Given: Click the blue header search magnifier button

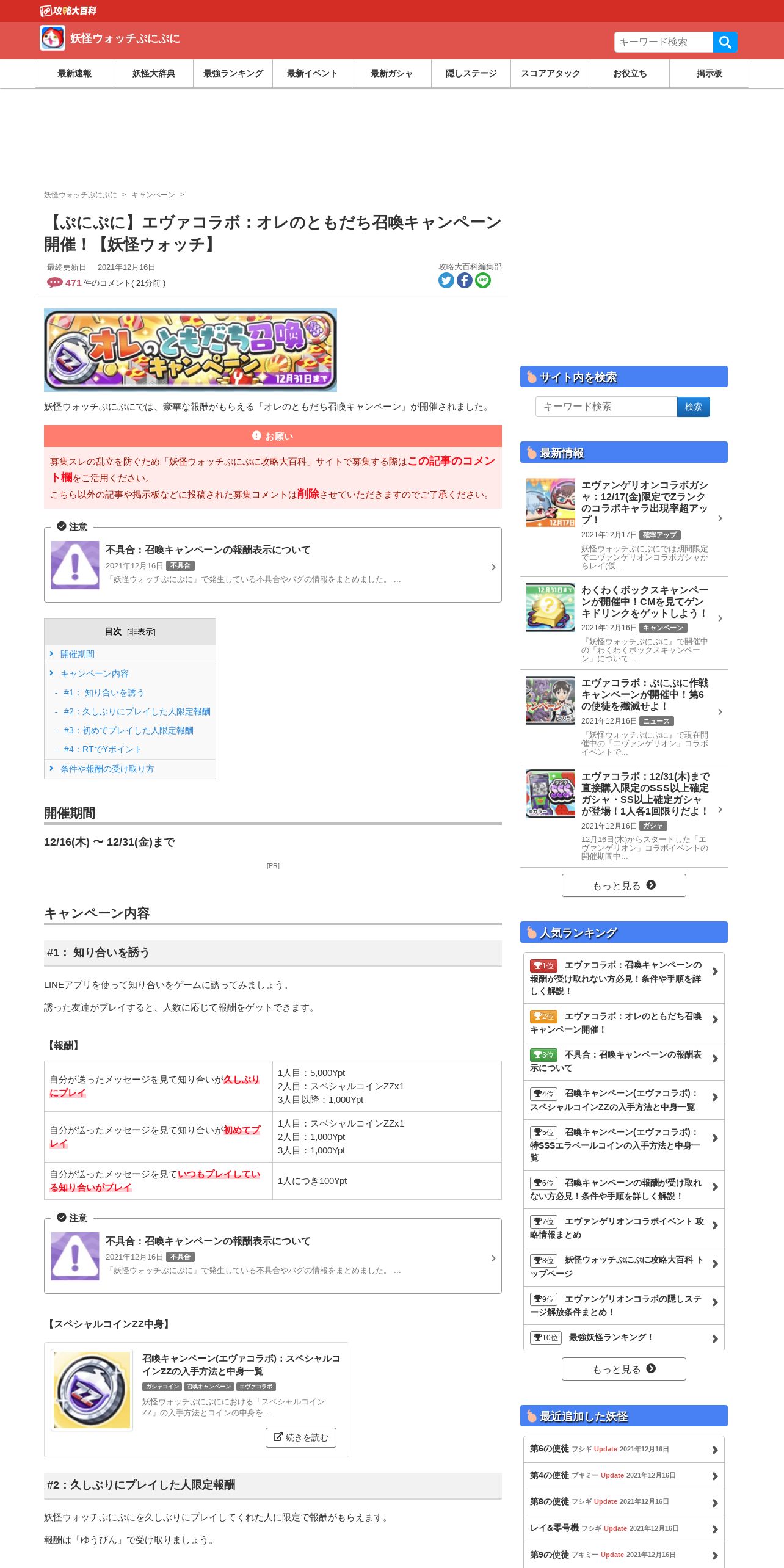Looking at the screenshot, I should coord(725,42).
